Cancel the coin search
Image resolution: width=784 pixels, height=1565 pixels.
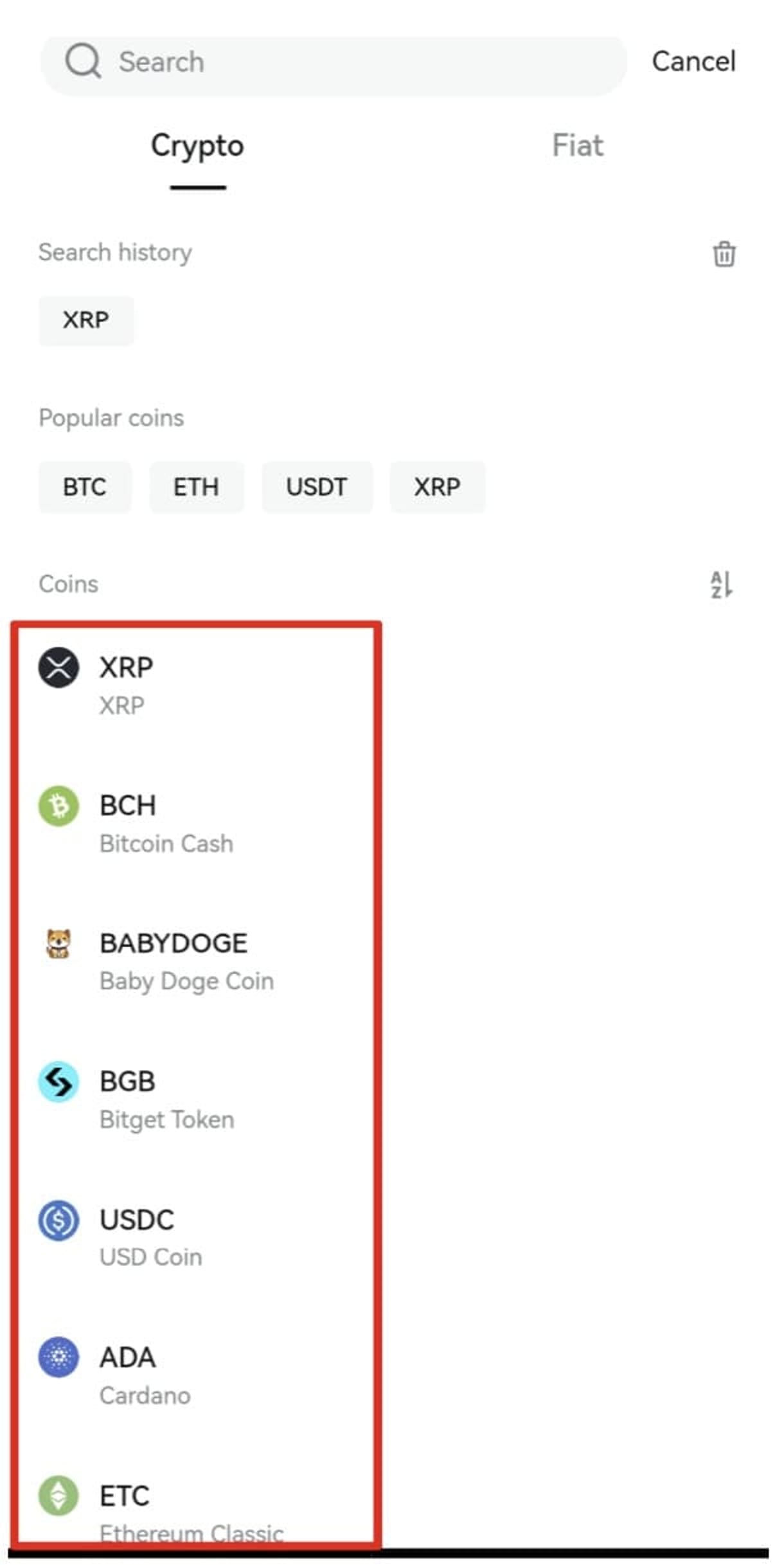[x=693, y=62]
